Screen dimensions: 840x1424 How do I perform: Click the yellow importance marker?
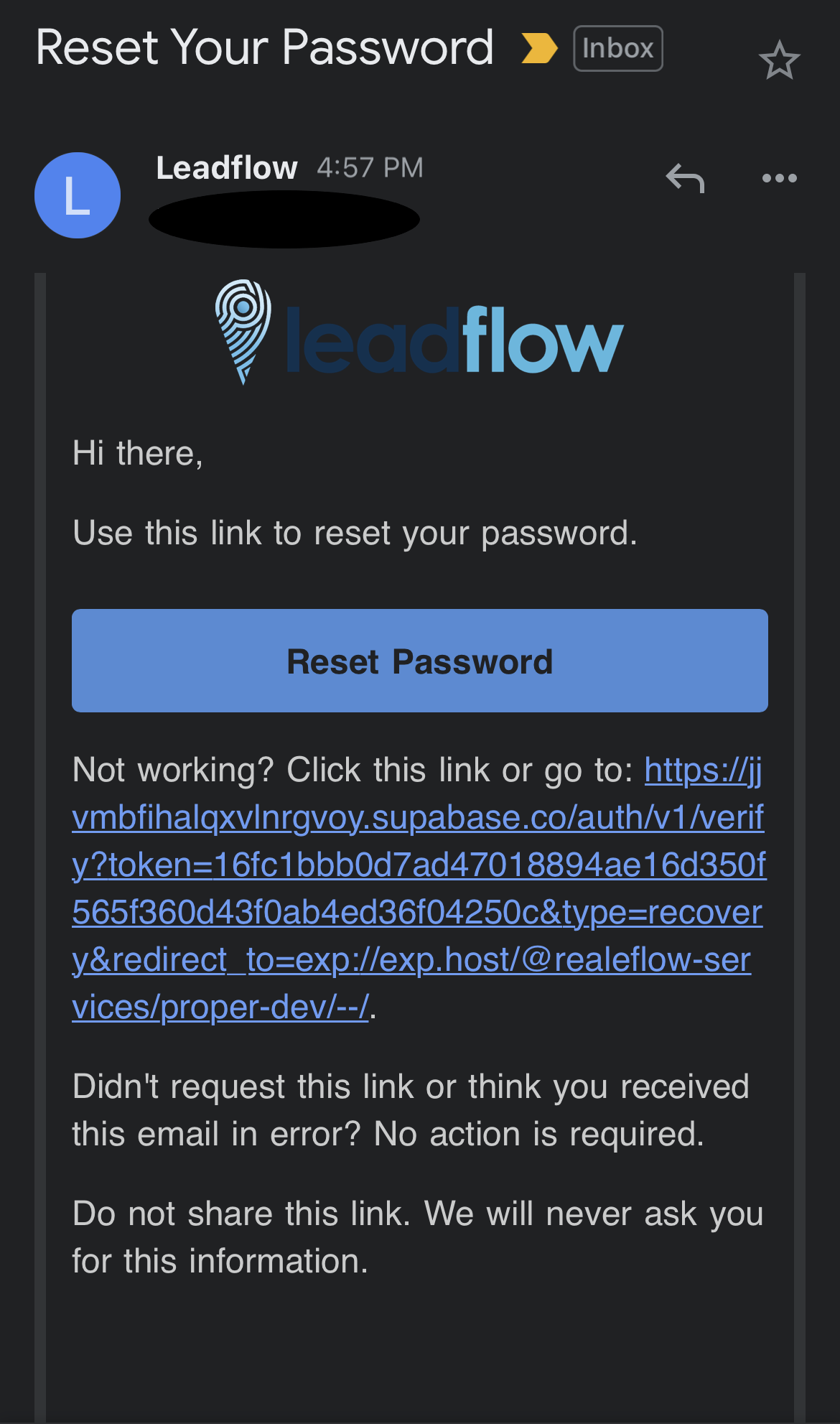pos(539,48)
